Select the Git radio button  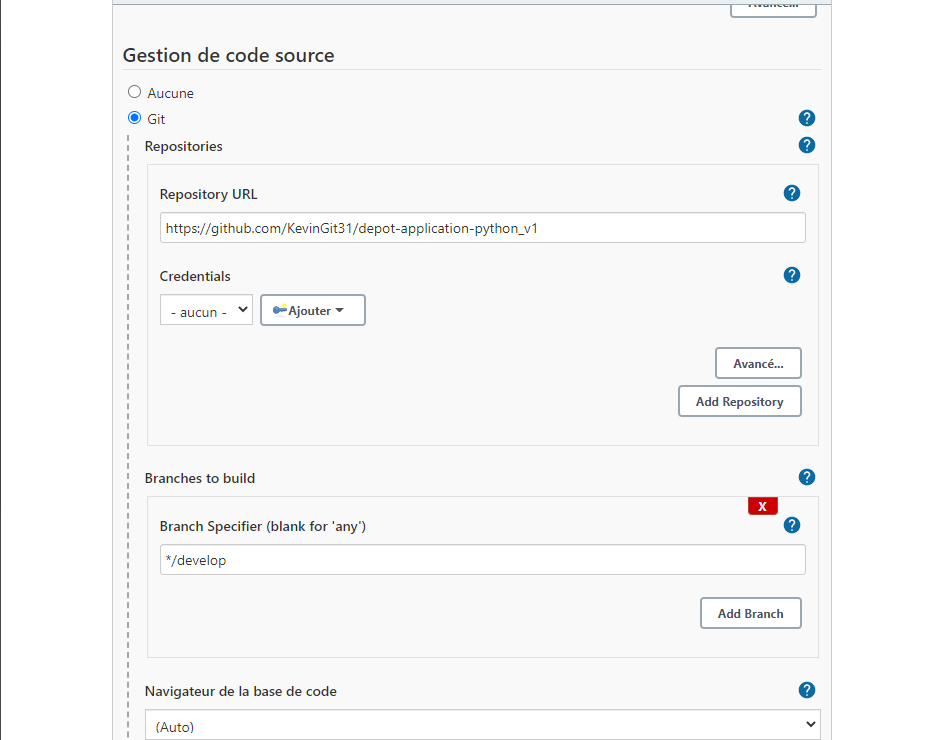pos(134,118)
